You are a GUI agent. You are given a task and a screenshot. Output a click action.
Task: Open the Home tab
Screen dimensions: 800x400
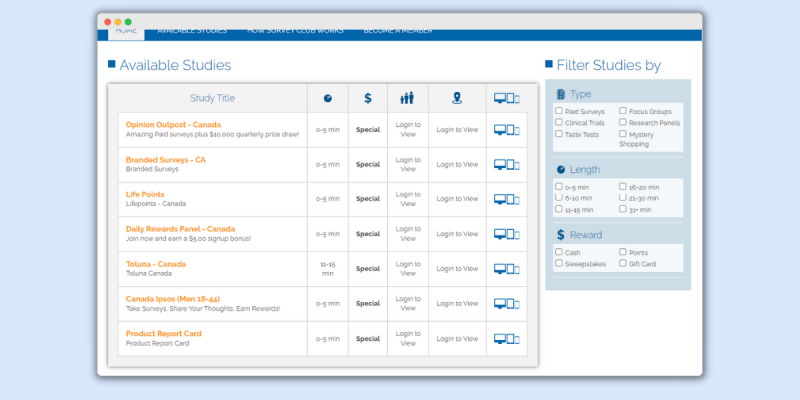(x=126, y=32)
